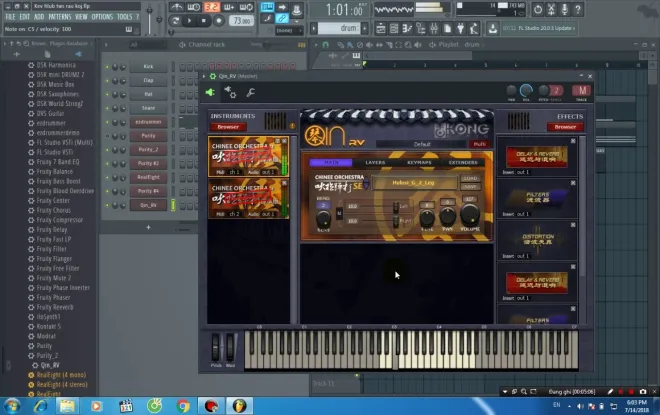Open the TOOLS menu
This screenshot has height=415, width=660.
pyautogui.click(x=125, y=17)
